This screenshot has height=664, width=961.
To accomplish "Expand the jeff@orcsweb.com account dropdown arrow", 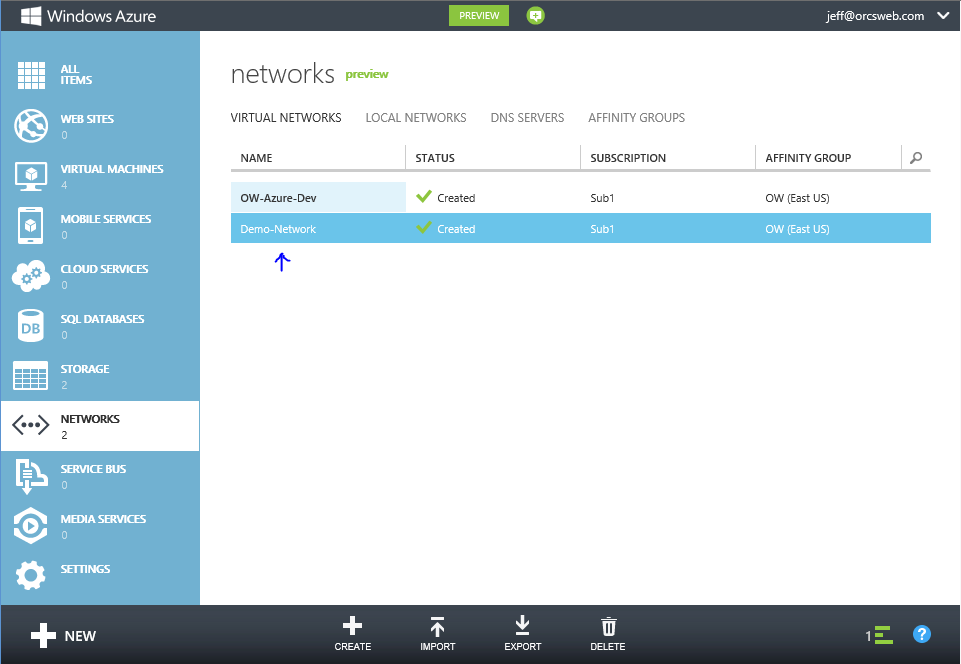I will [943, 16].
